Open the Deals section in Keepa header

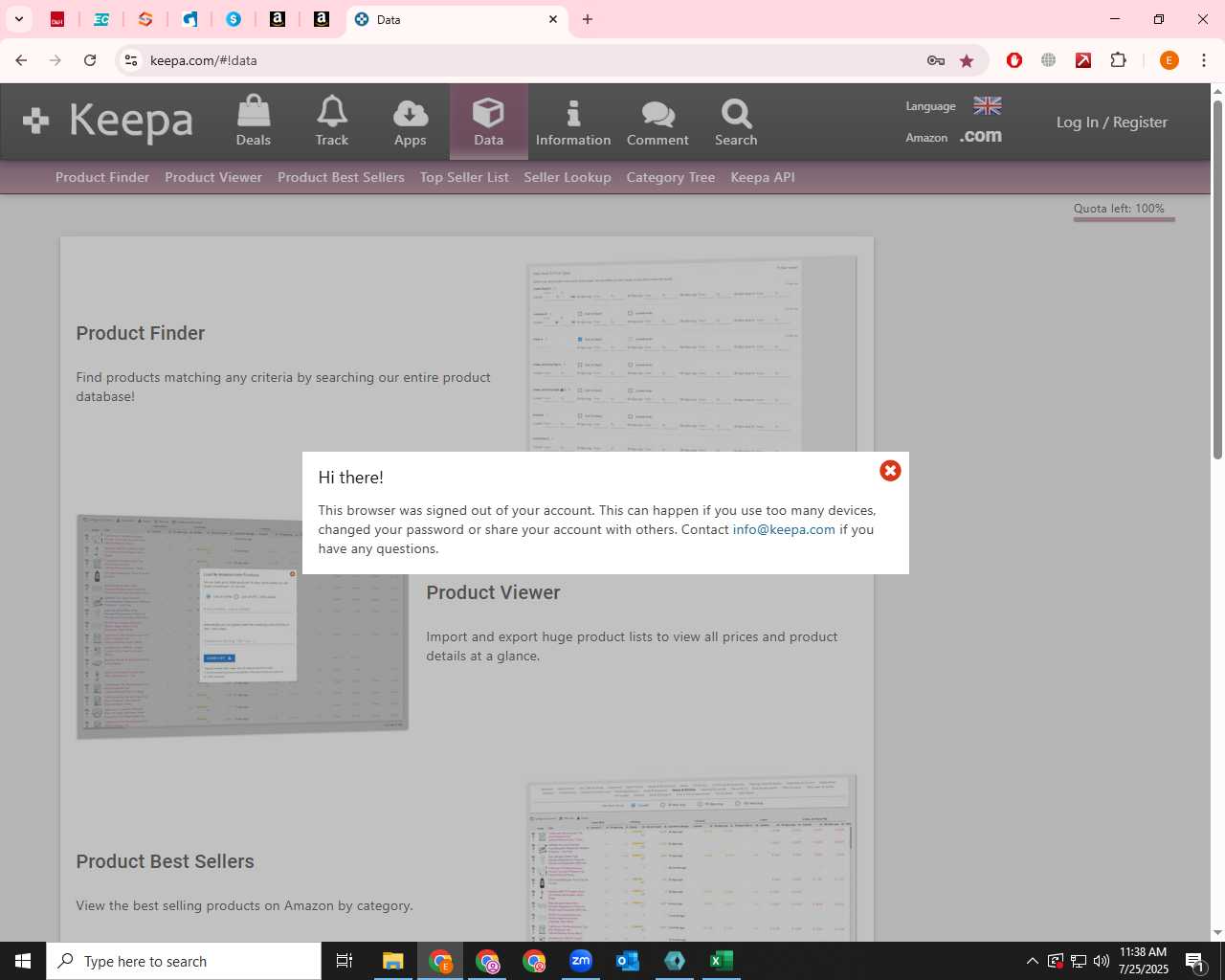click(254, 122)
